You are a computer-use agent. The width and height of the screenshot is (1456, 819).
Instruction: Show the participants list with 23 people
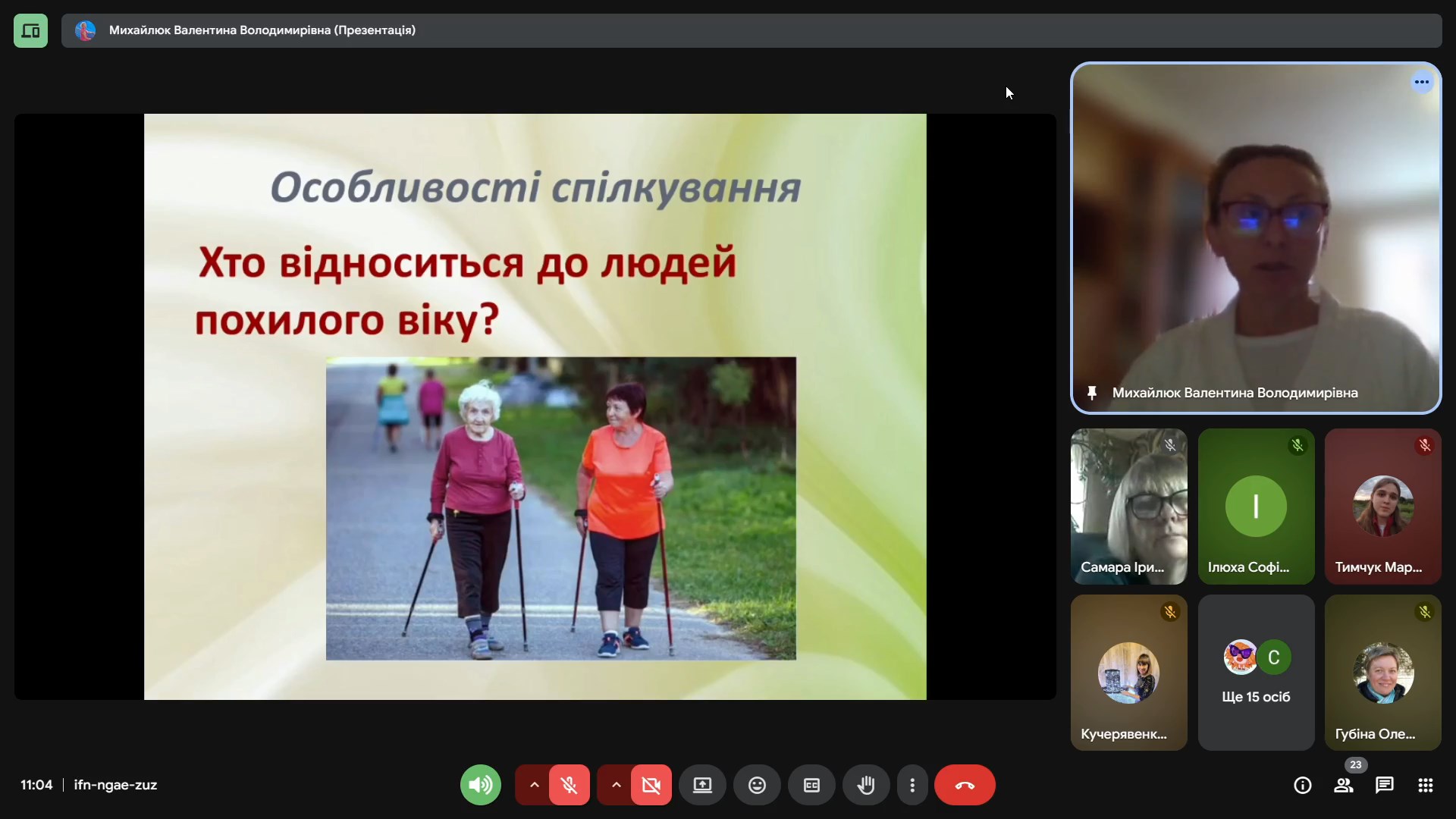point(1343,786)
